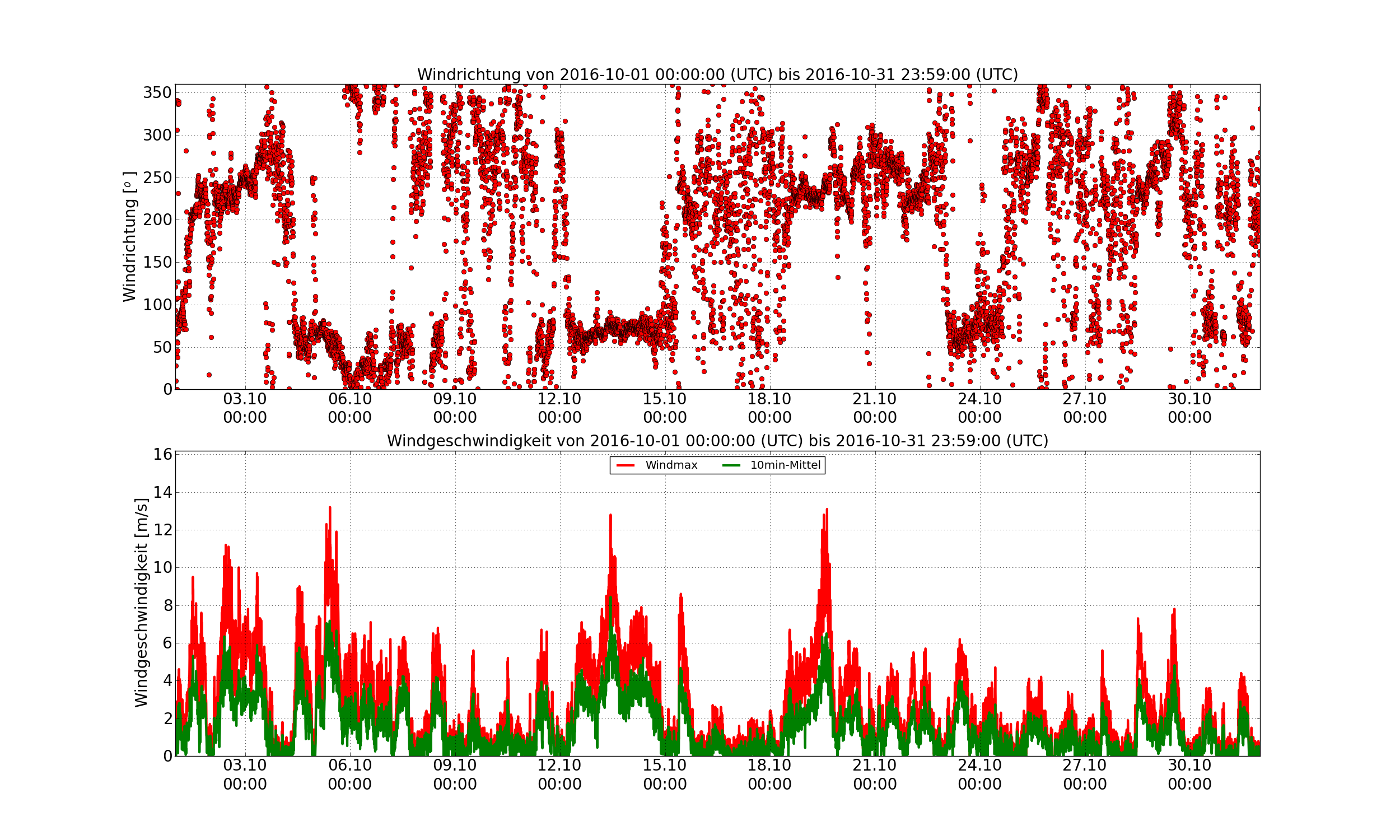Select the Windmax legend entry
The height and width of the screenshot is (840, 1400).
(x=656, y=465)
